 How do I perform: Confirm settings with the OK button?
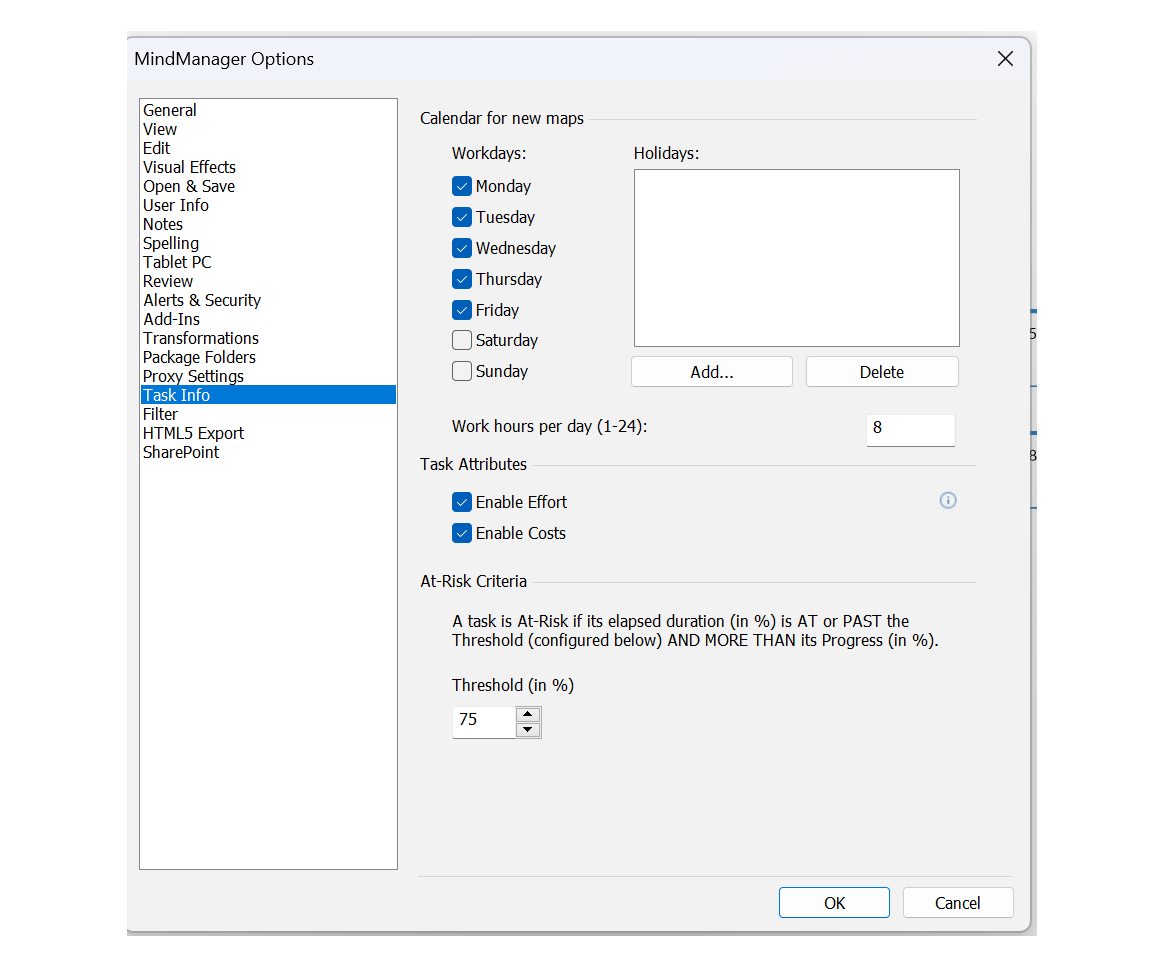[x=834, y=903]
